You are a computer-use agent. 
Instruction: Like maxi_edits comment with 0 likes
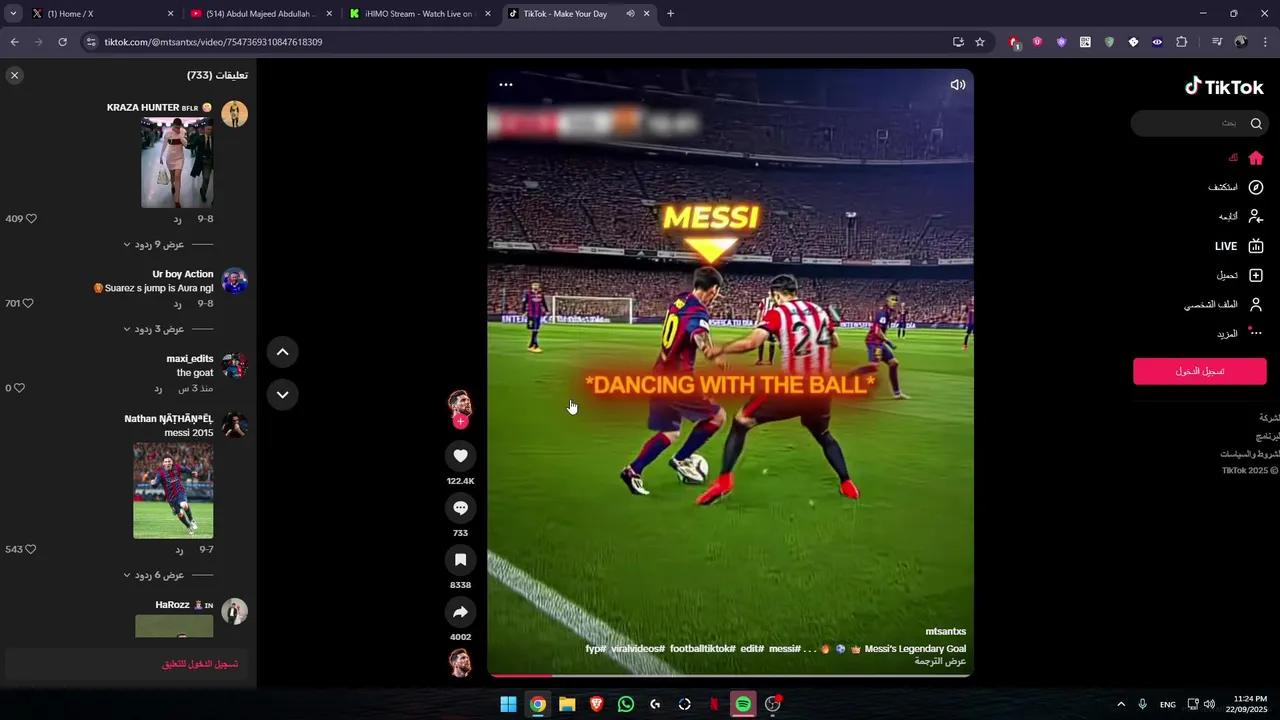click(19, 388)
